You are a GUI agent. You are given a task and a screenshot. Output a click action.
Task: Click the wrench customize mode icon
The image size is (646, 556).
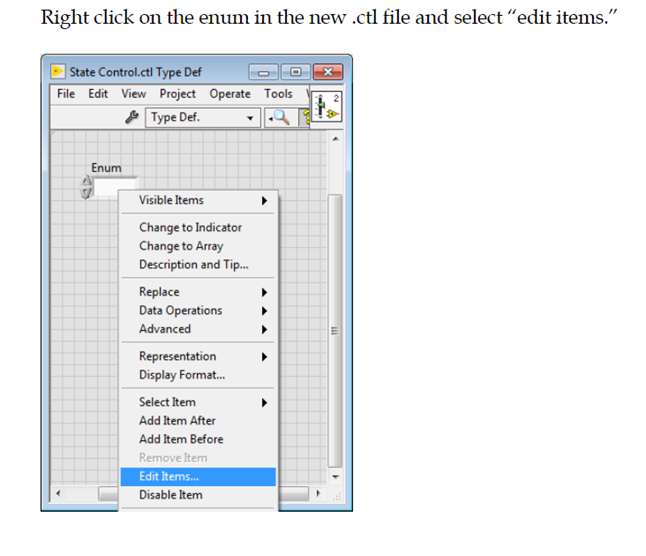[x=132, y=117]
